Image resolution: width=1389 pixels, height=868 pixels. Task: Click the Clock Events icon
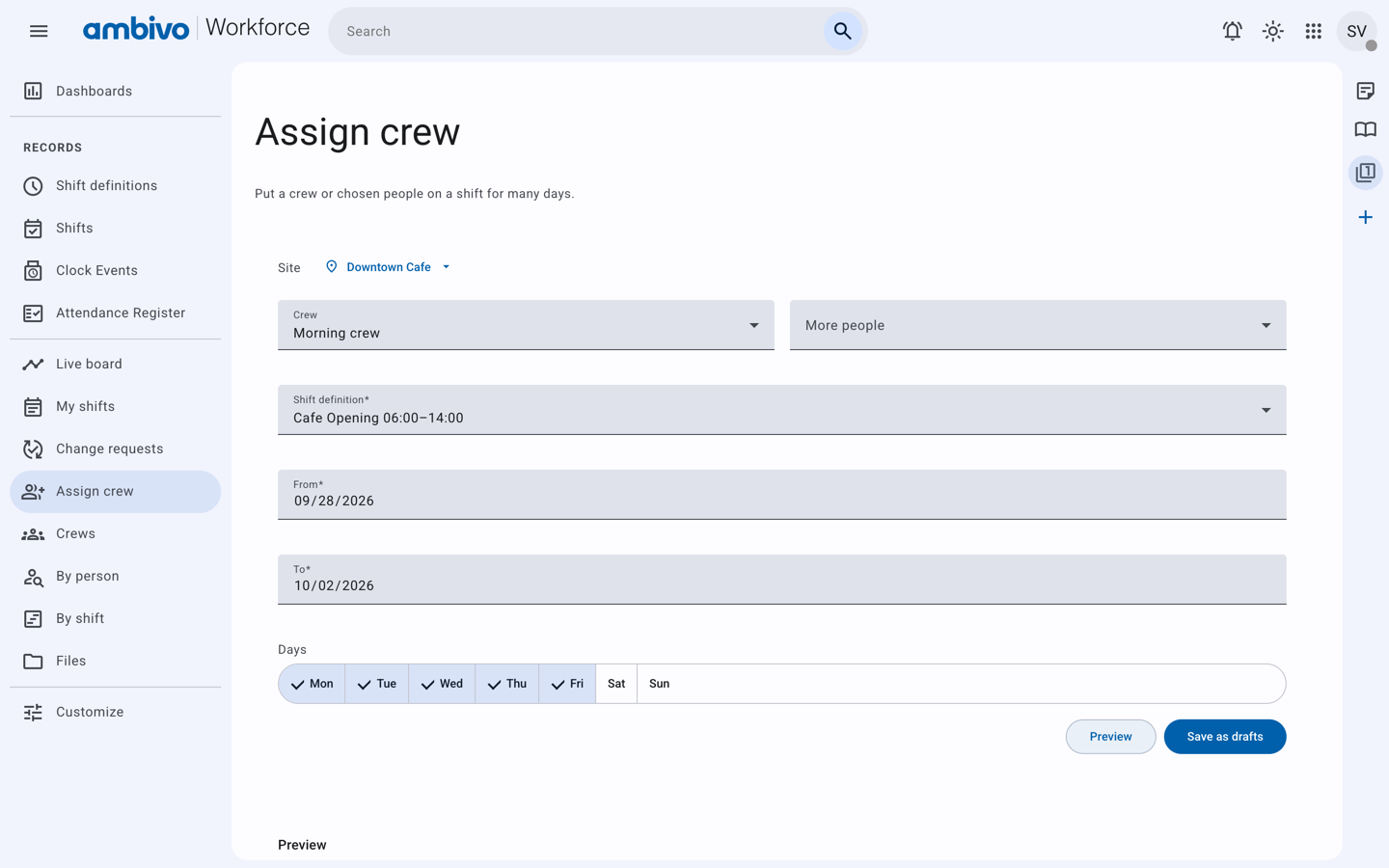point(33,270)
